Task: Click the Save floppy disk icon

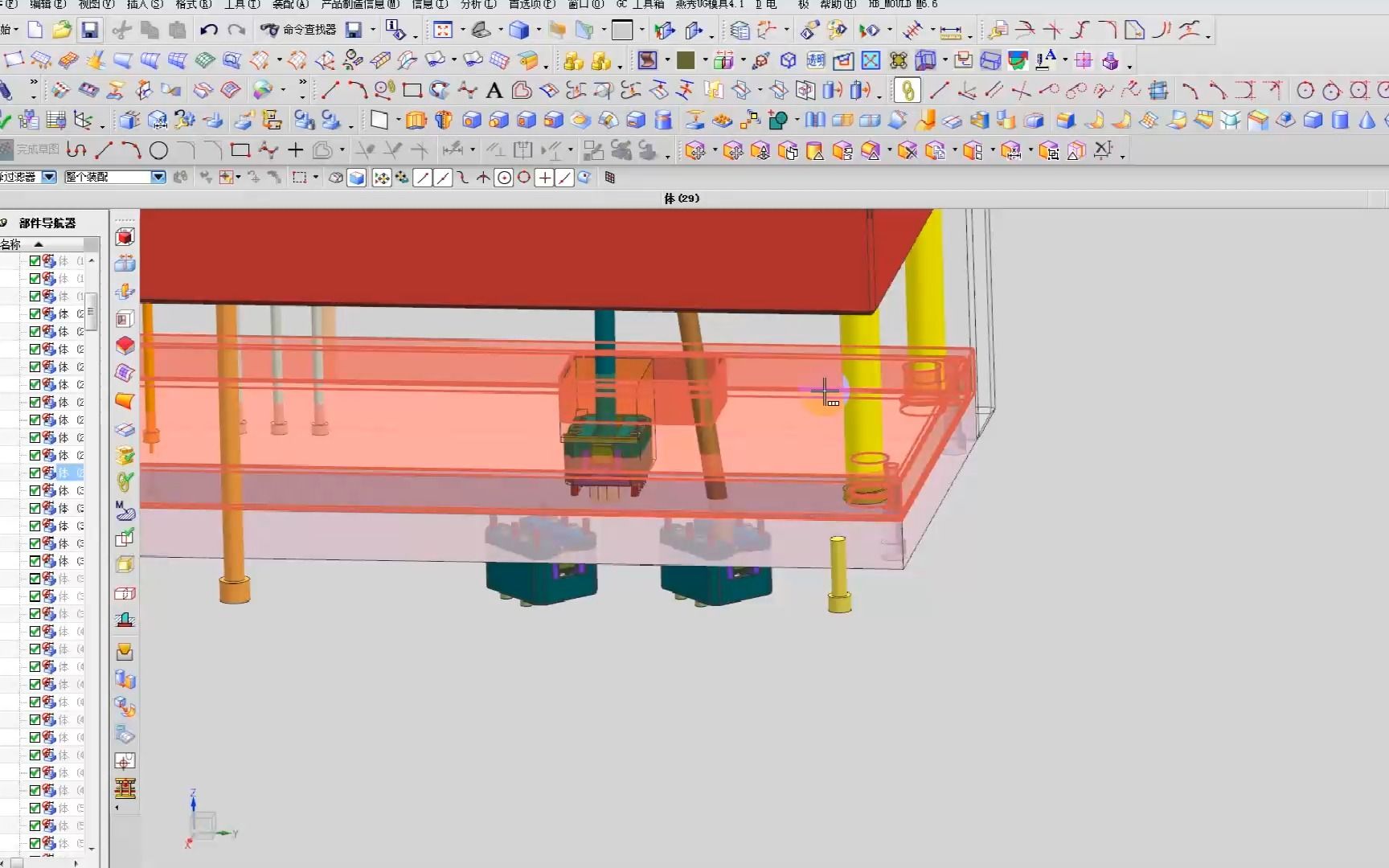Action: coord(90,31)
